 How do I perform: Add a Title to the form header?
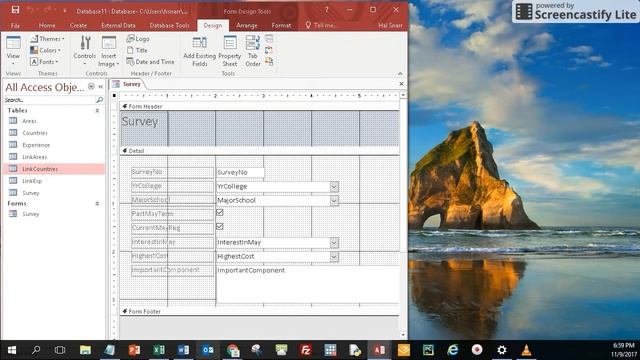(x=137, y=50)
